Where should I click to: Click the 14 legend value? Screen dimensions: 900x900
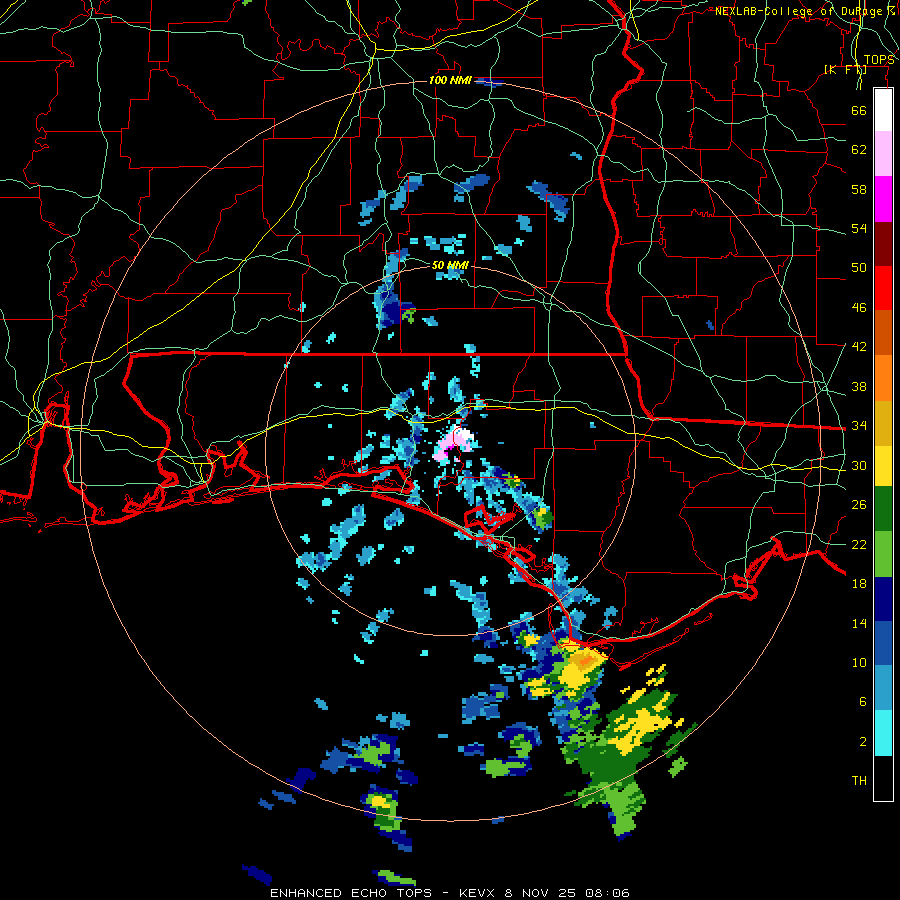[x=859, y=623]
